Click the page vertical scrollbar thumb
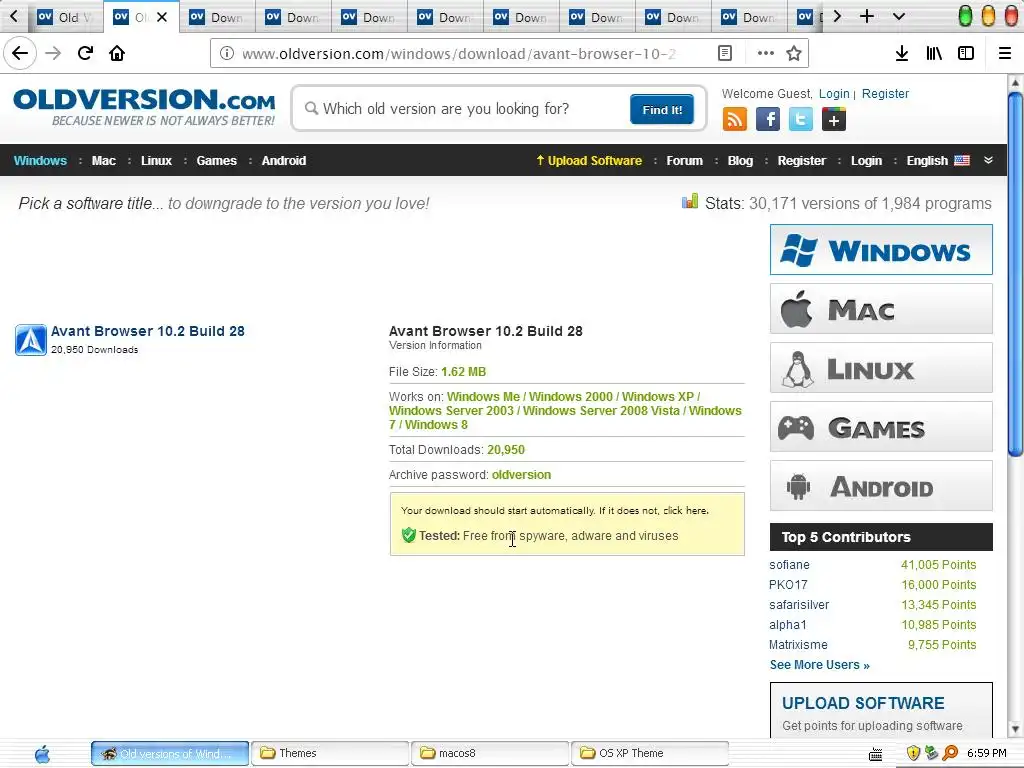Screen dimensions: 1024x768 point(1015,274)
